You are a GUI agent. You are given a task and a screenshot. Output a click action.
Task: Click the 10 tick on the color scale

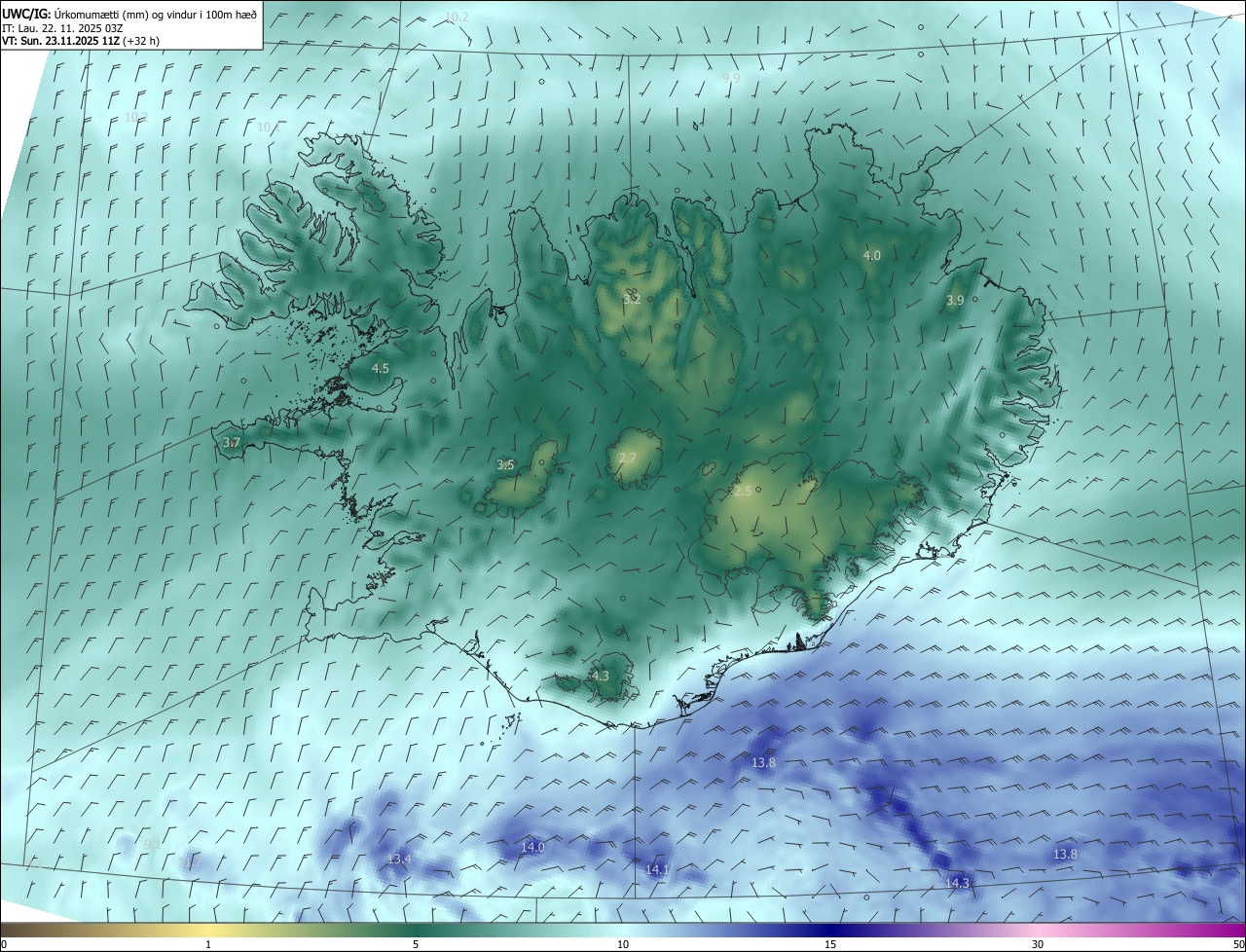pos(623,944)
